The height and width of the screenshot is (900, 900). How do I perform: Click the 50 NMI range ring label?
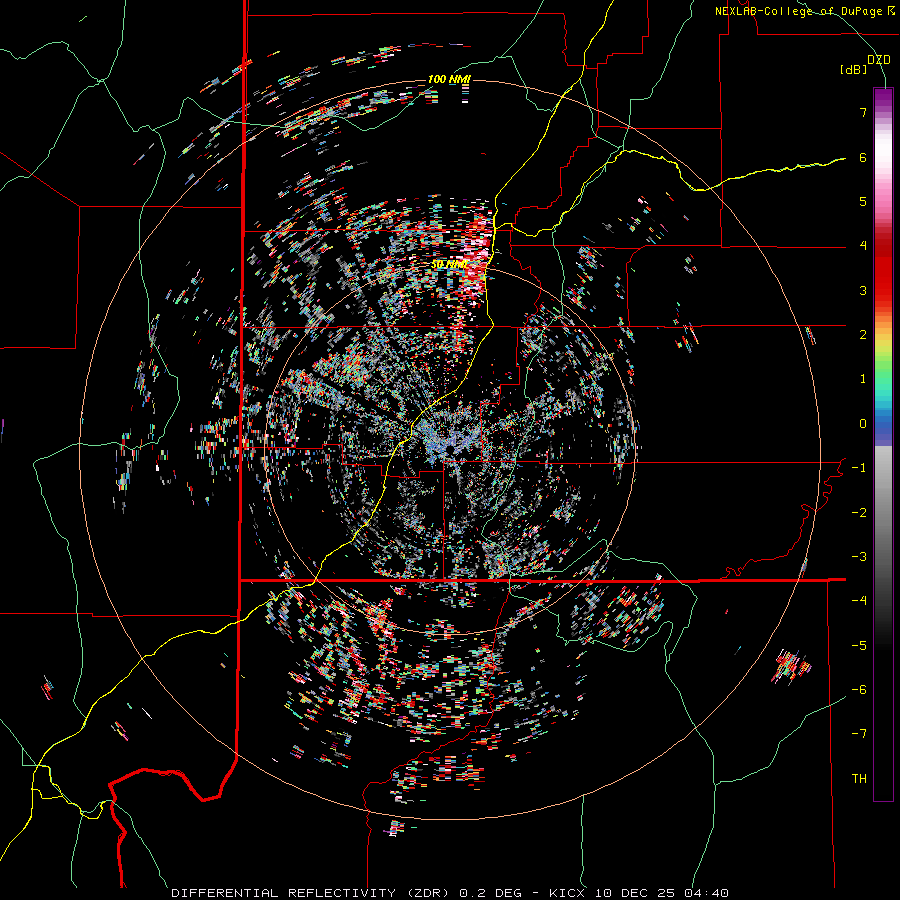(449, 265)
